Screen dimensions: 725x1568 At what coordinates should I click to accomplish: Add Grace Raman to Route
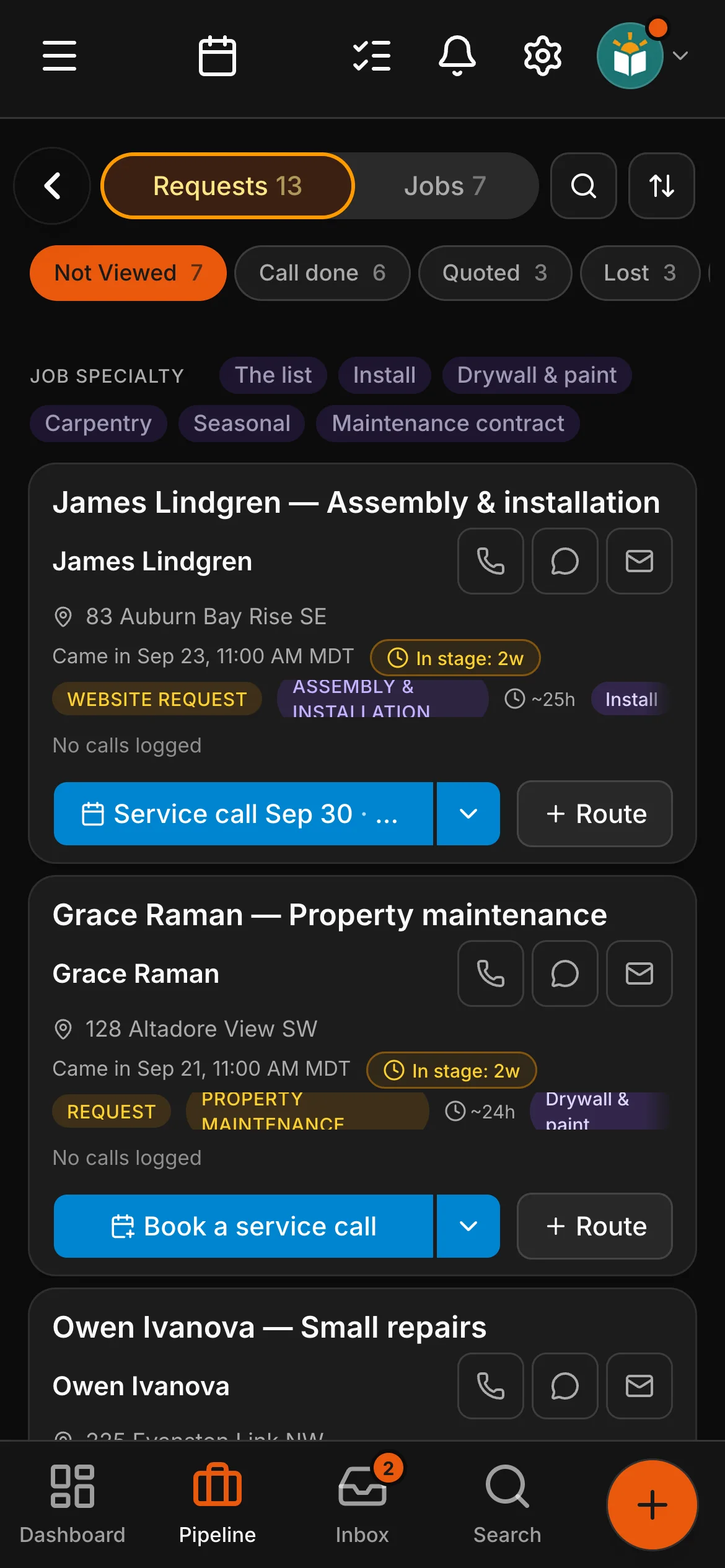click(595, 1226)
